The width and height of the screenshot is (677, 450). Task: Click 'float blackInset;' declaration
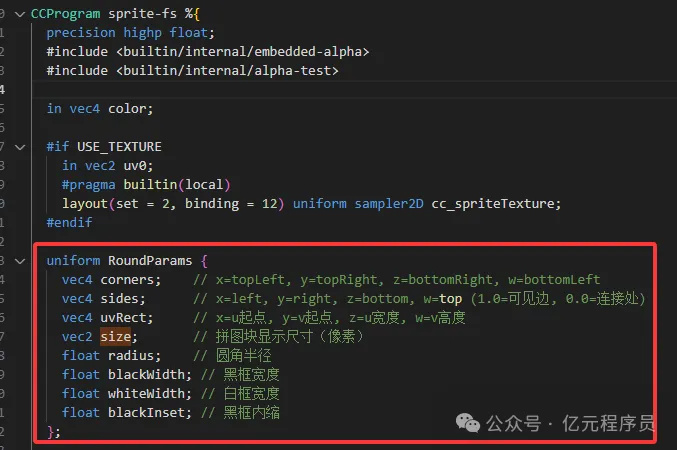[127, 413]
